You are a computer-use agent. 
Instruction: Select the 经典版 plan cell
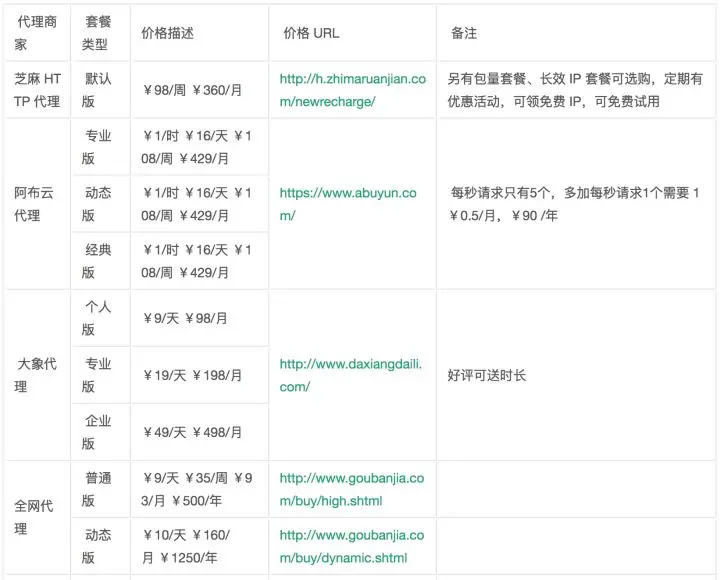tap(101, 261)
